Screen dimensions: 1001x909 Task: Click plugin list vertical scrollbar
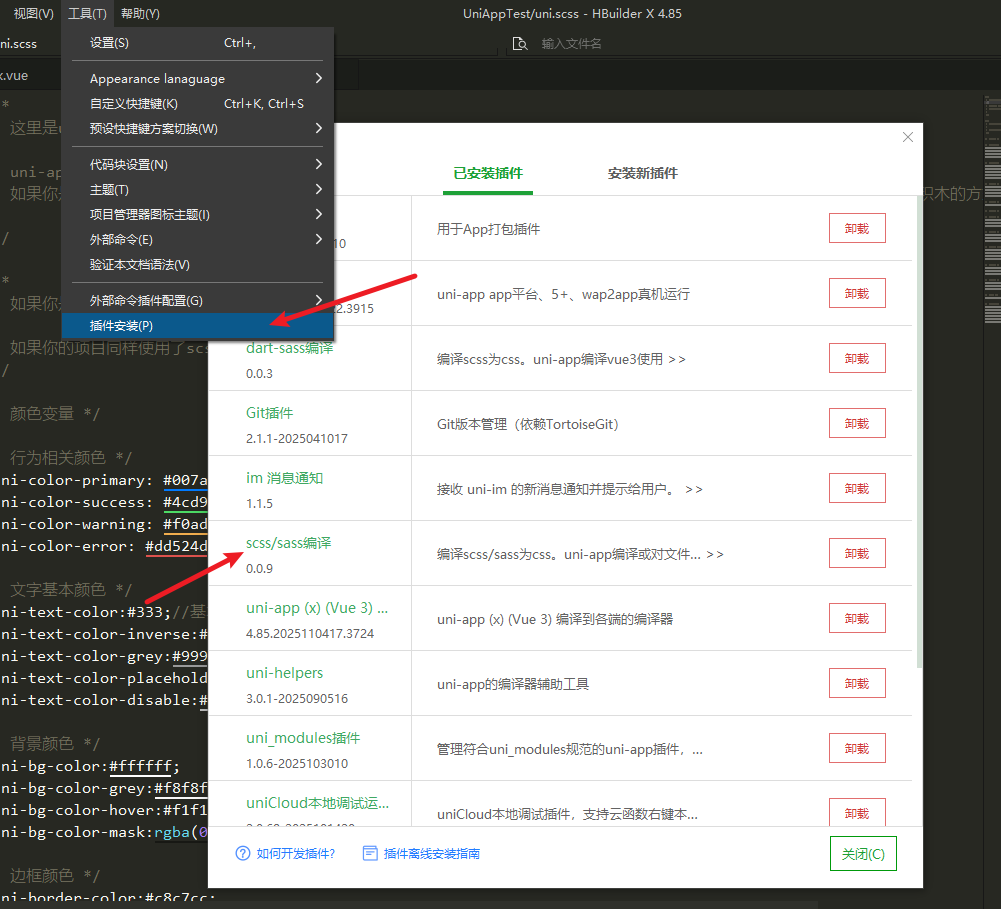pyautogui.click(x=919, y=432)
